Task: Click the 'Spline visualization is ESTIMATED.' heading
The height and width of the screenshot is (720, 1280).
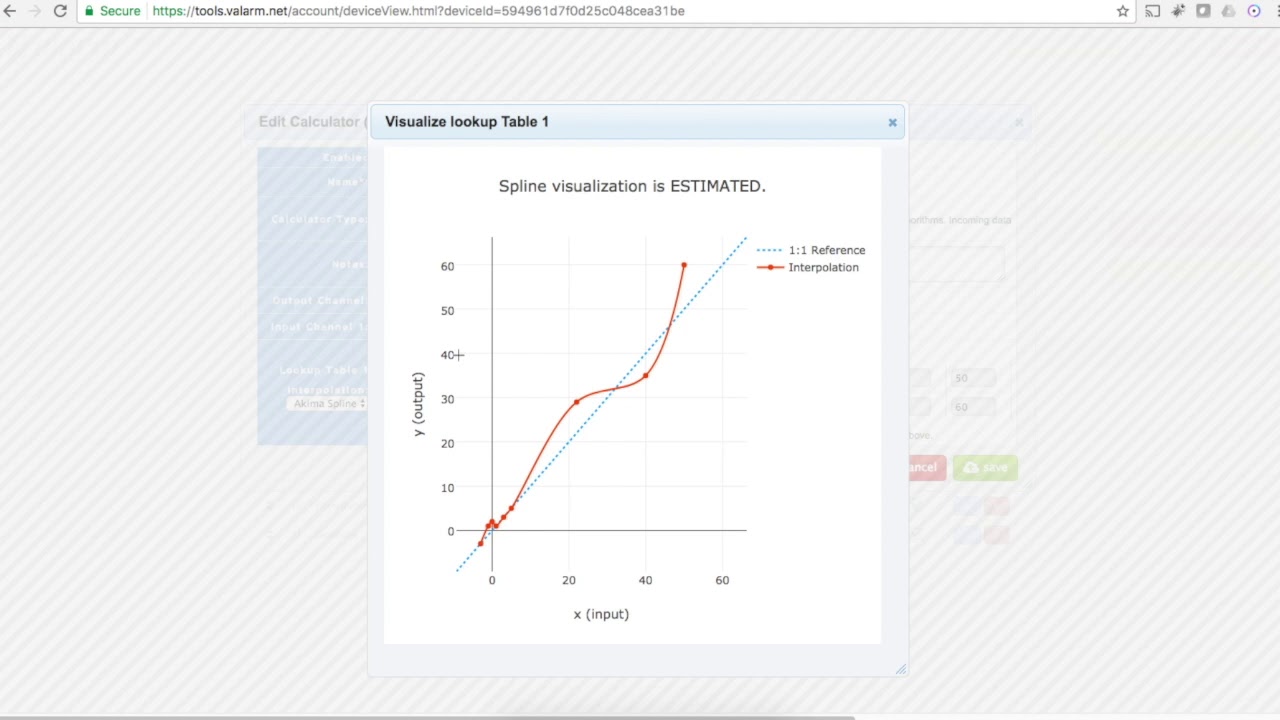Action: (632, 186)
